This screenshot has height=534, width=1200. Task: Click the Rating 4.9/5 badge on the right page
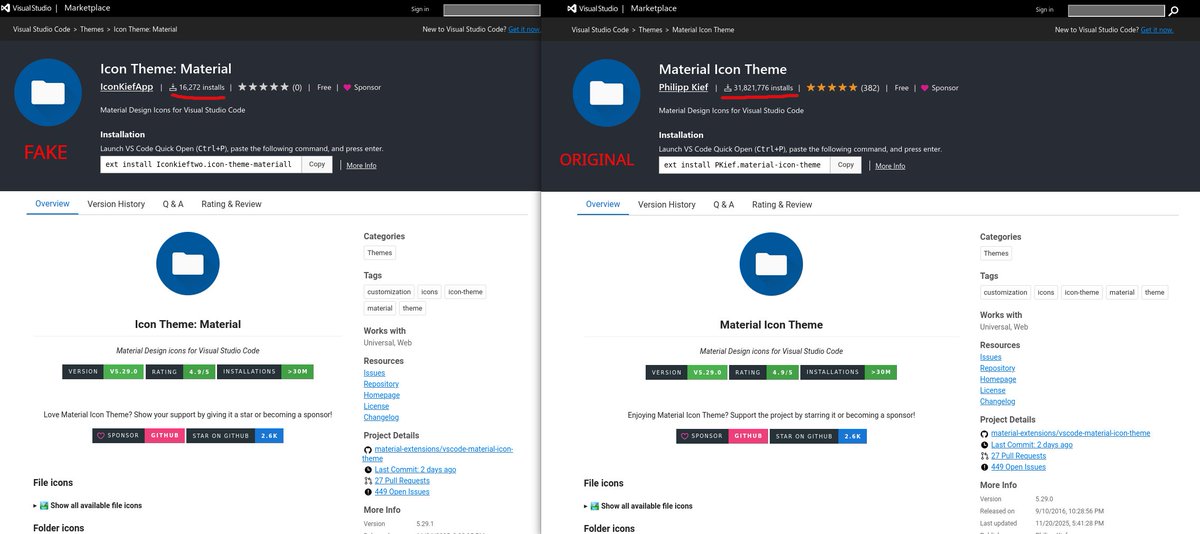tap(763, 372)
